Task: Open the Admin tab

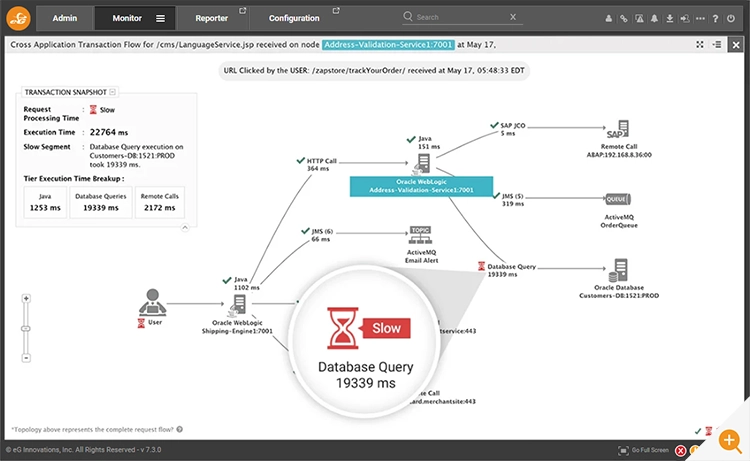Action: [x=65, y=18]
